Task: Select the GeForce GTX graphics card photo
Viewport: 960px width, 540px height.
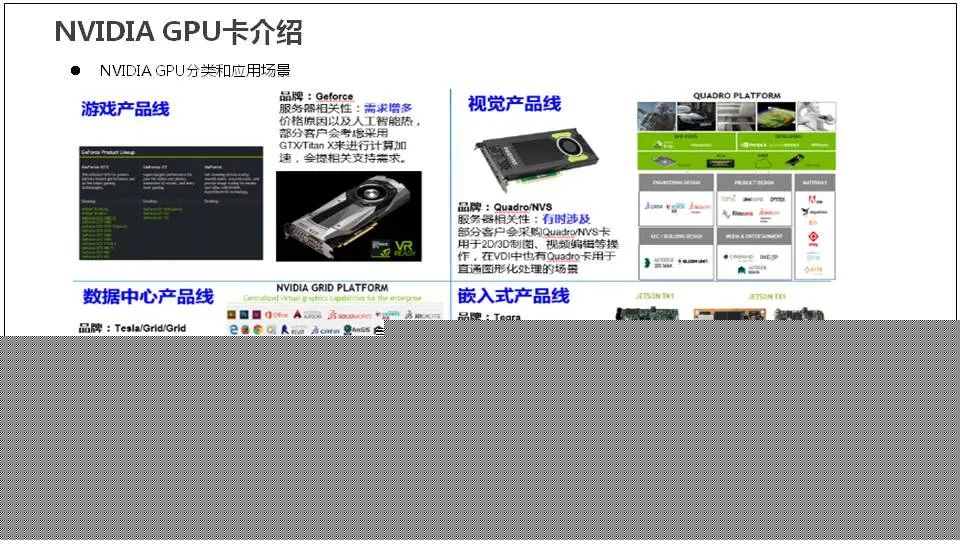Action: [x=349, y=217]
